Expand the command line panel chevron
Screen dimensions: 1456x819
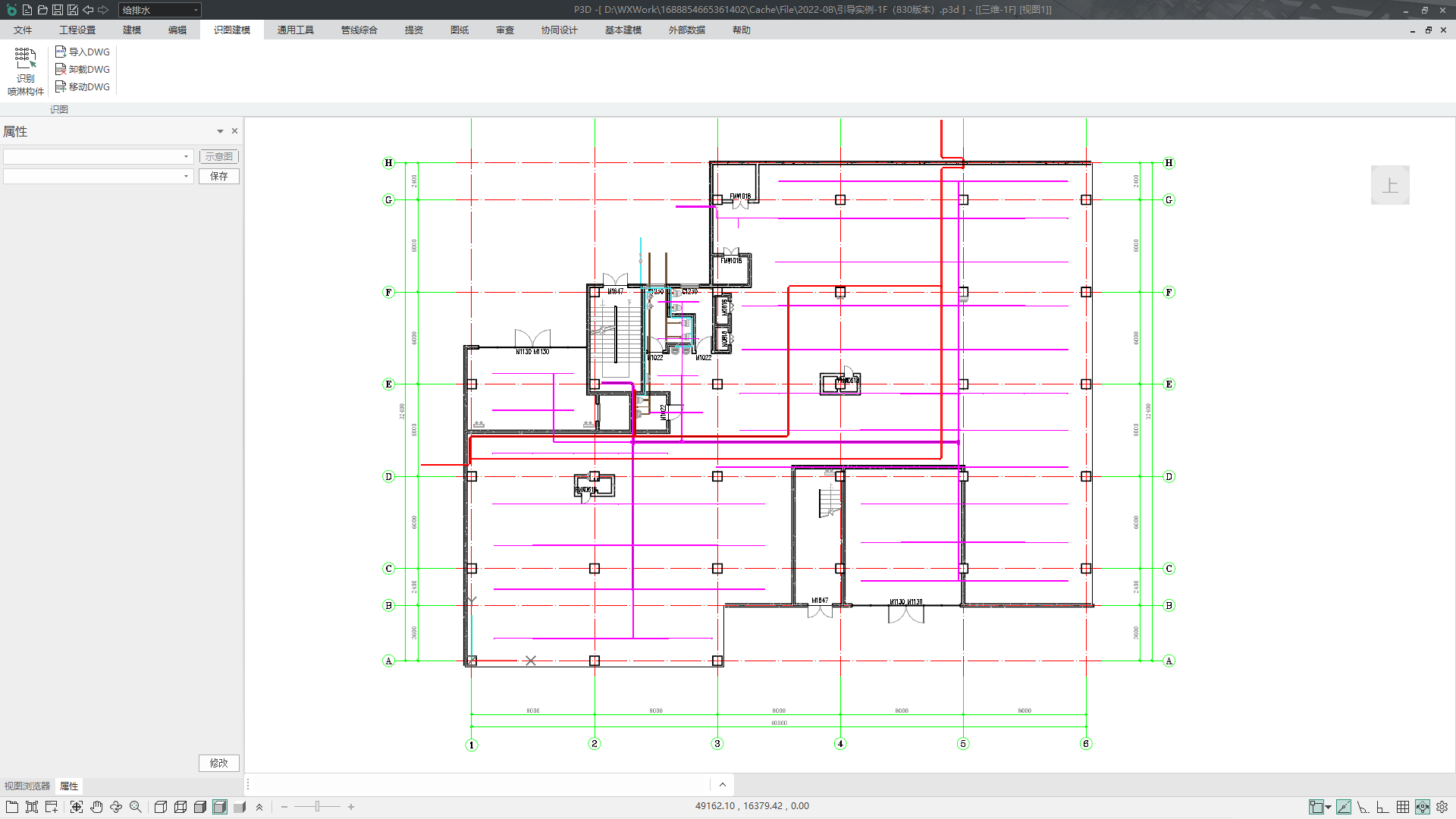(722, 785)
